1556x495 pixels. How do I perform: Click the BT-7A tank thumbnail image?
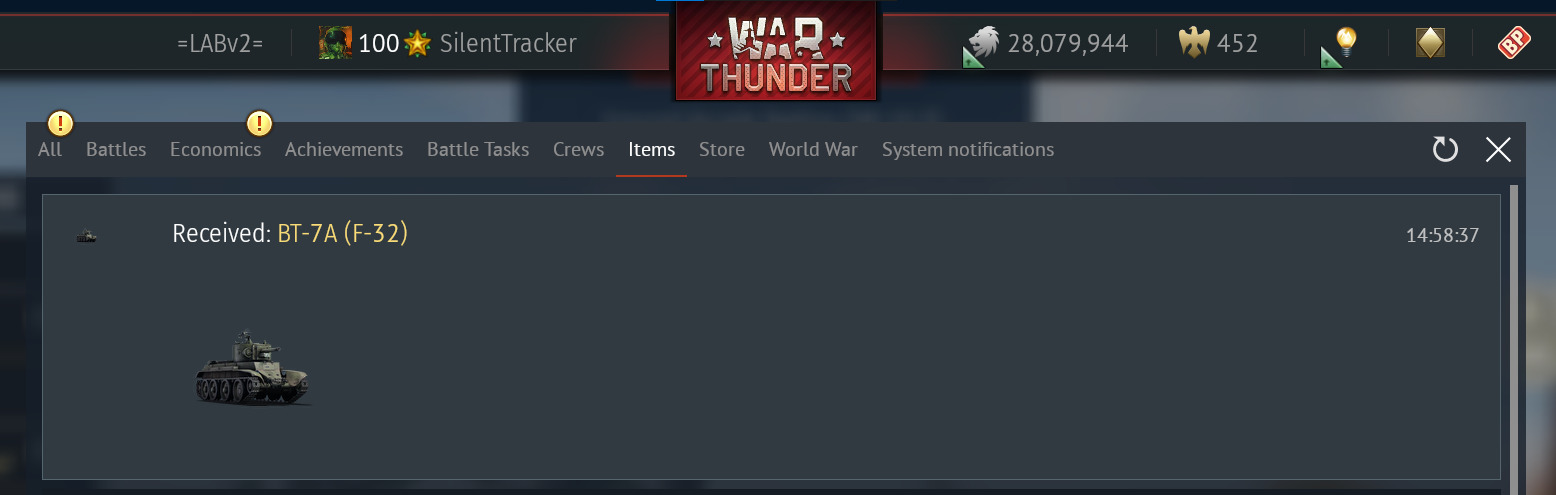click(x=252, y=368)
